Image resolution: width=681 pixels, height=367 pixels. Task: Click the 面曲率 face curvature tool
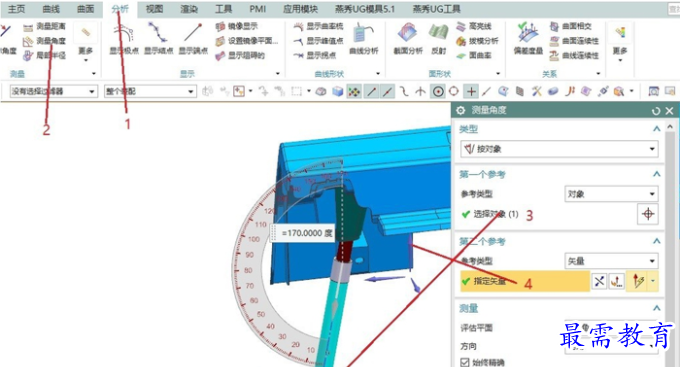474,56
